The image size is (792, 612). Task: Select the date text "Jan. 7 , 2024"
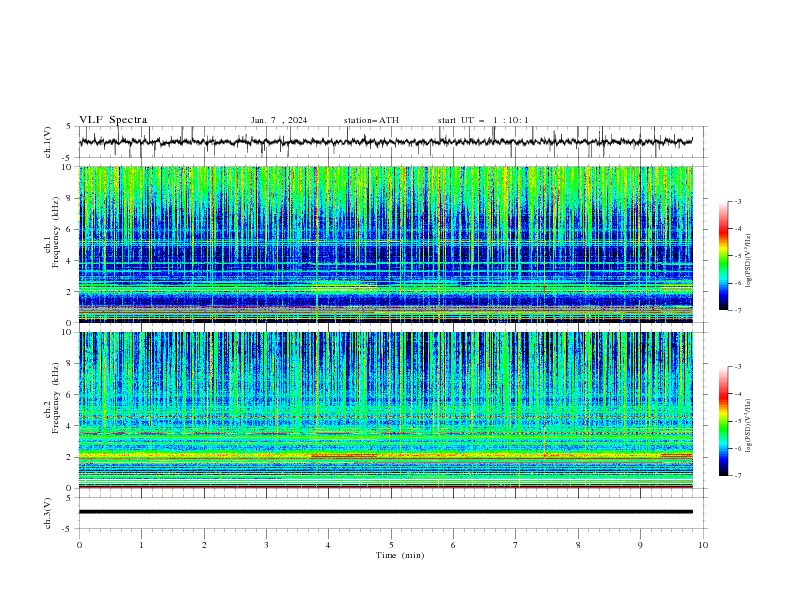tap(279, 120)
